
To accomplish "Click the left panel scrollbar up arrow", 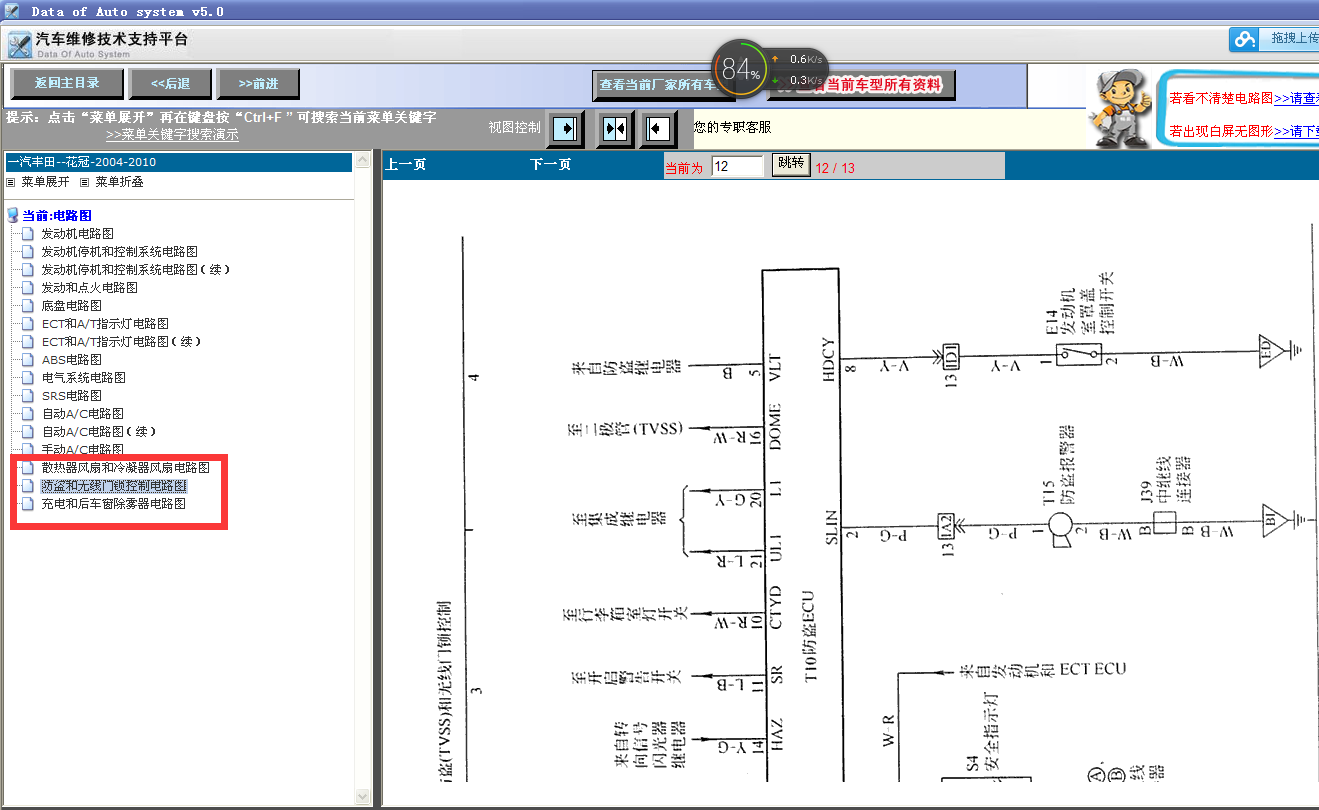I will [363, 161].
